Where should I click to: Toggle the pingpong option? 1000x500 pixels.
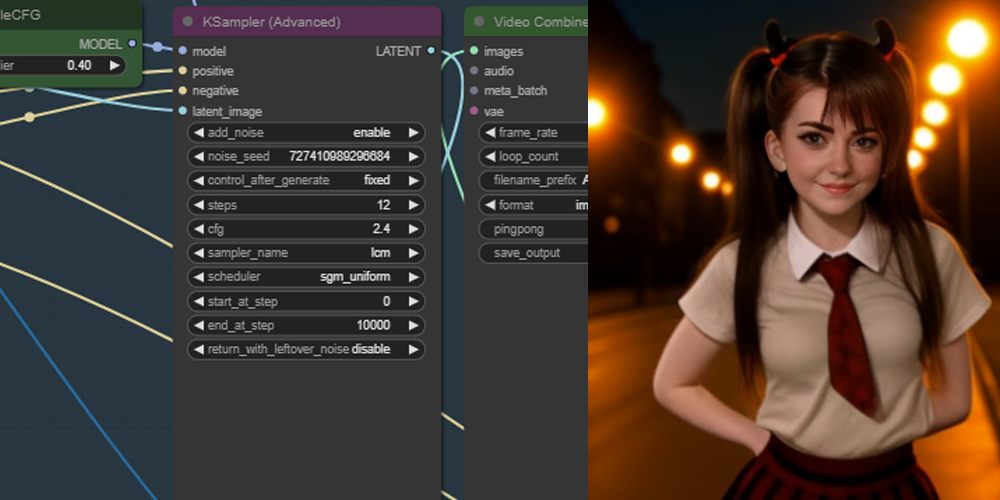click(x=533, y=229)
